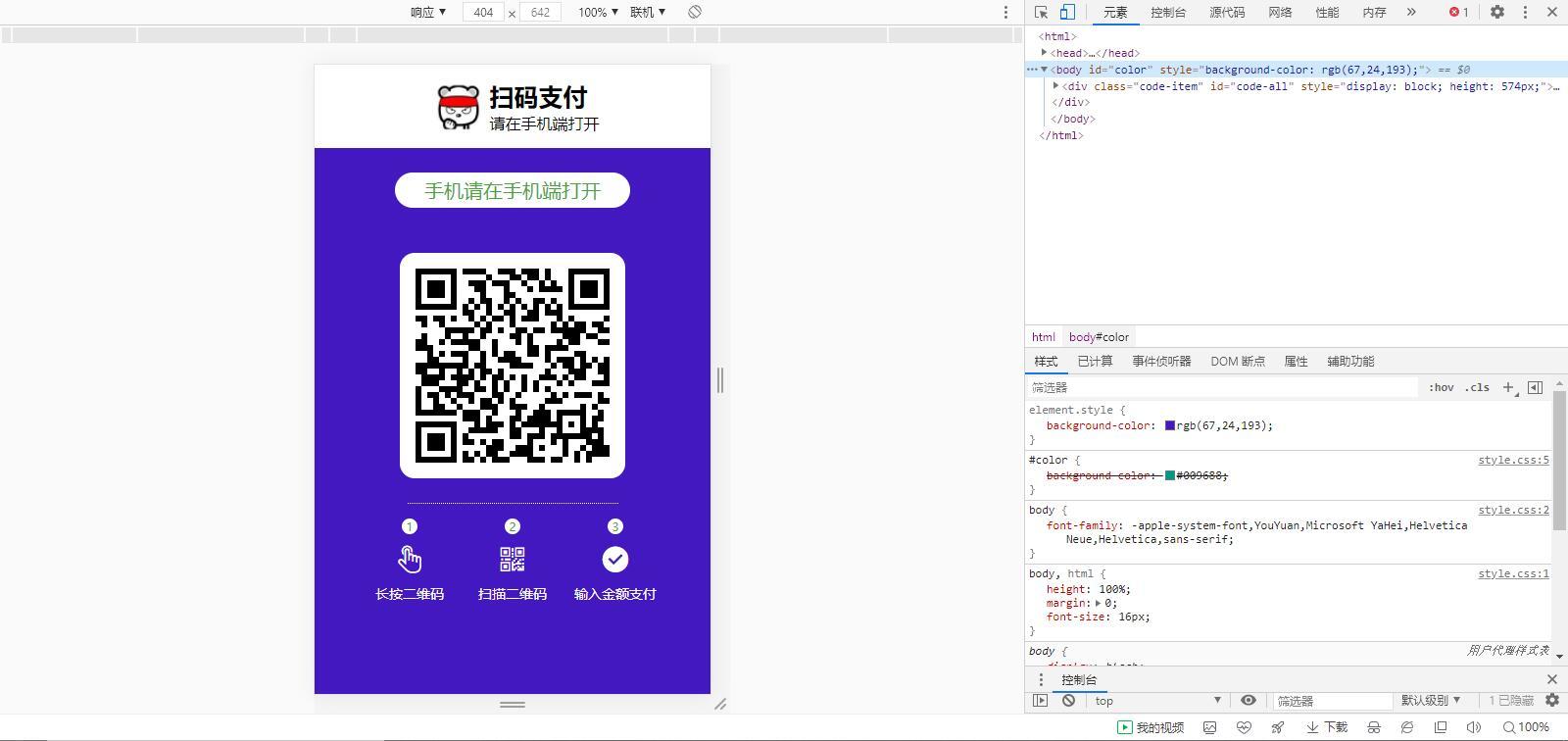Viewport: 1568px width, 741px height.
Task: Open console drawer three-dot menu
Action: coord(1041,679)
